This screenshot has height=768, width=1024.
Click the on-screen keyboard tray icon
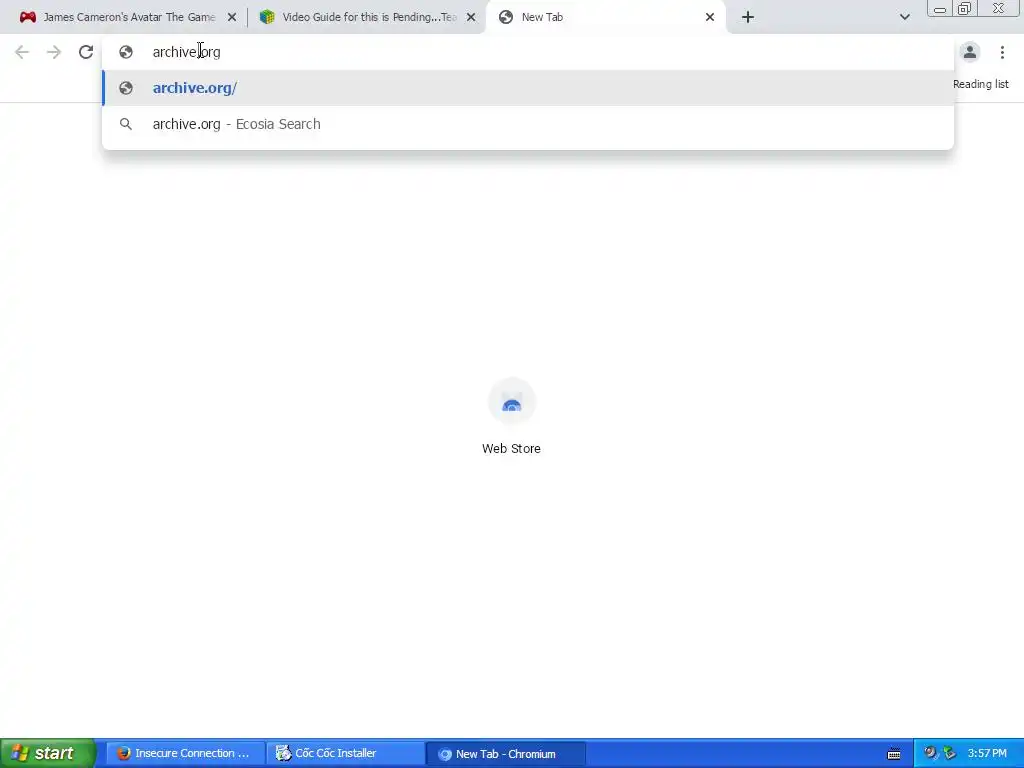(894, 754)
